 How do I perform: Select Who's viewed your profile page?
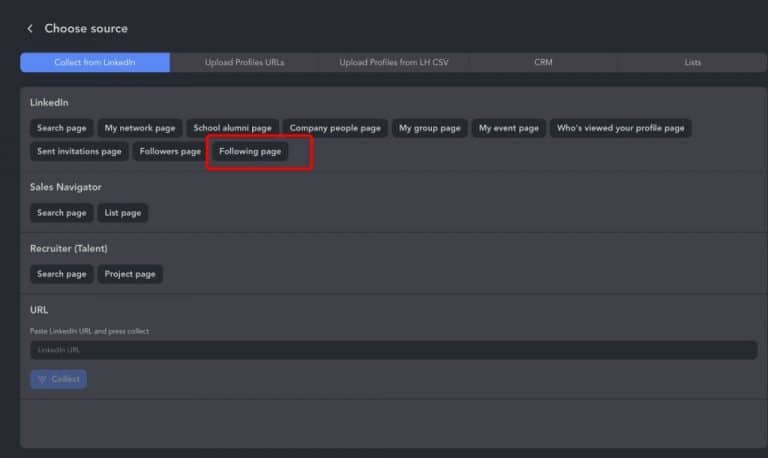coord(620,128)
